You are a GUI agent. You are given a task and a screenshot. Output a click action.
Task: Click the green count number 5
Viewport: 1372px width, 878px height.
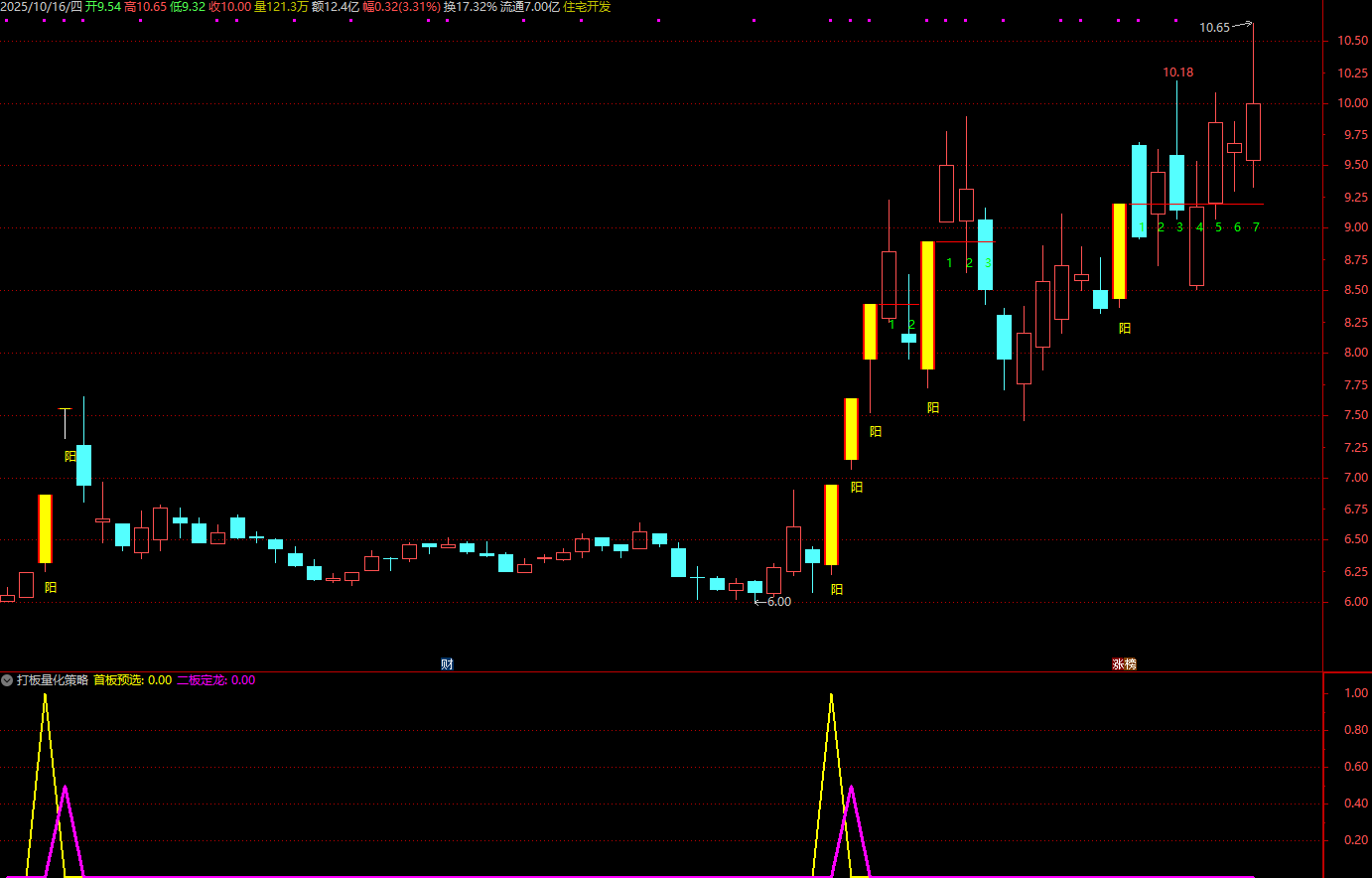1218,227
